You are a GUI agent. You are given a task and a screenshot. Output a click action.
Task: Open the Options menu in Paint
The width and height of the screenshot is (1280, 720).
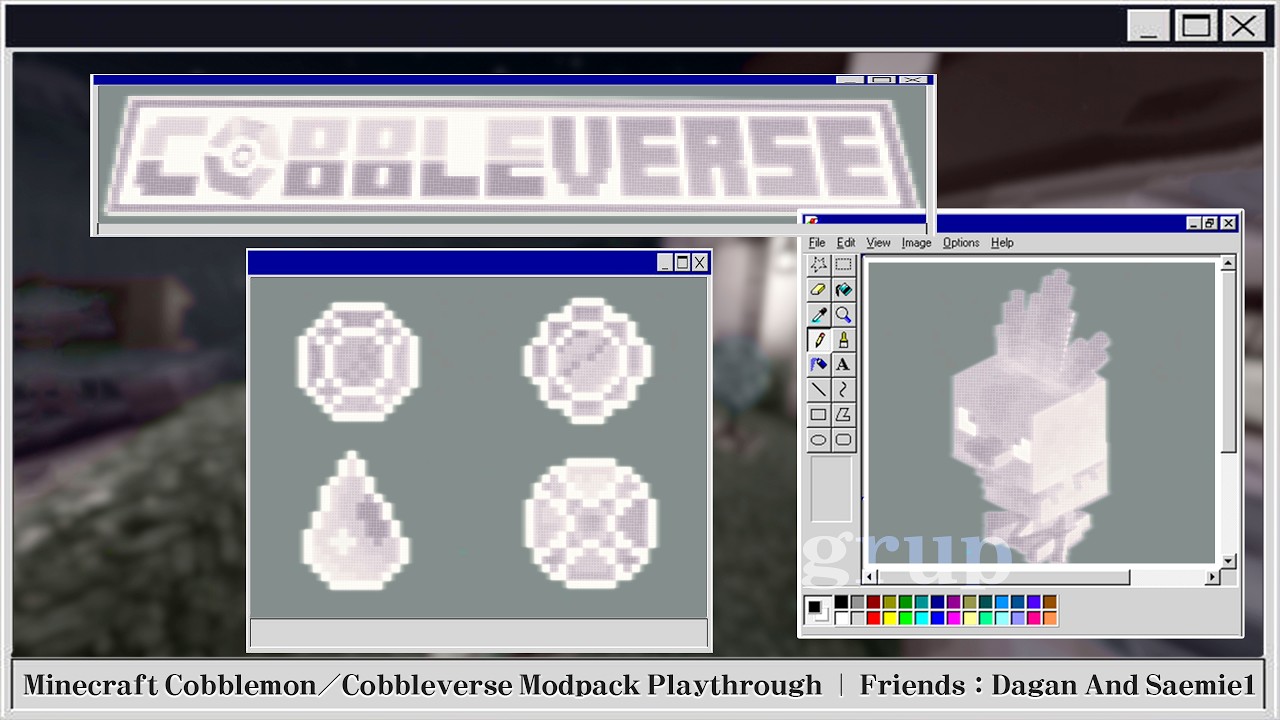click(961, 243)
